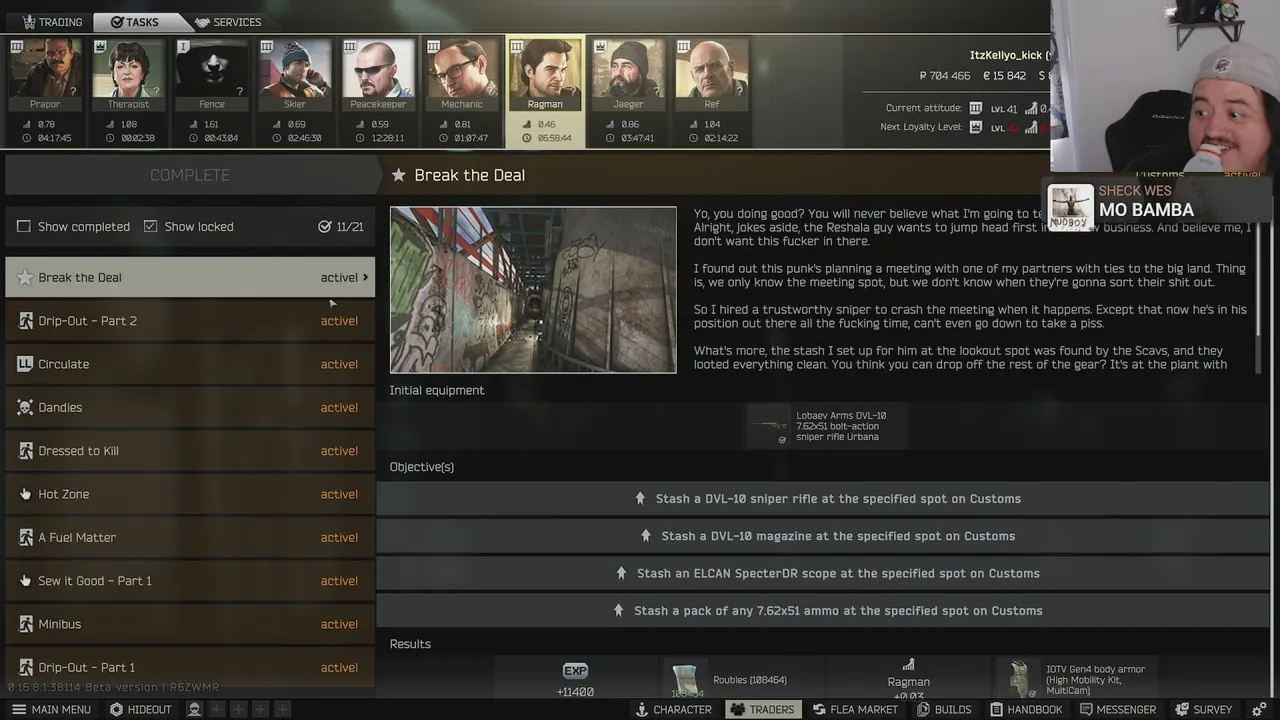Image resolution: width=1280 pixels, height=720 pixels.
Task: Open the Main Menu
Action: [50, 709]
